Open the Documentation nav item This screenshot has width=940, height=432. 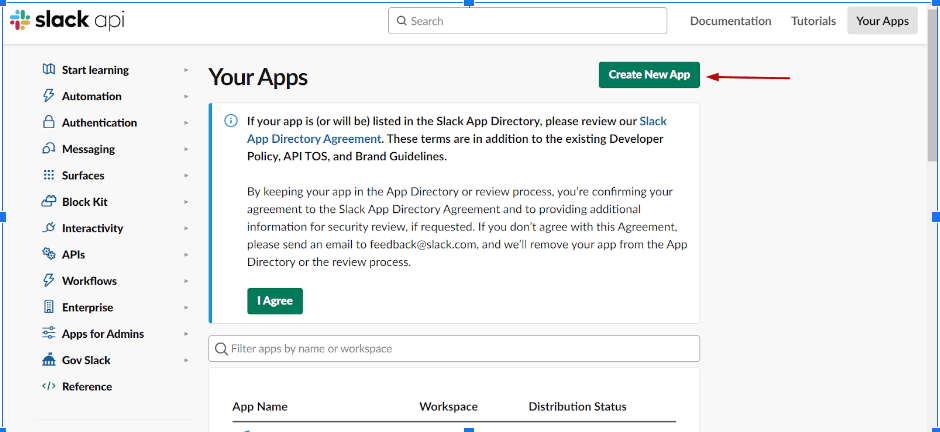pyautogui.click(x=730, y=21)
